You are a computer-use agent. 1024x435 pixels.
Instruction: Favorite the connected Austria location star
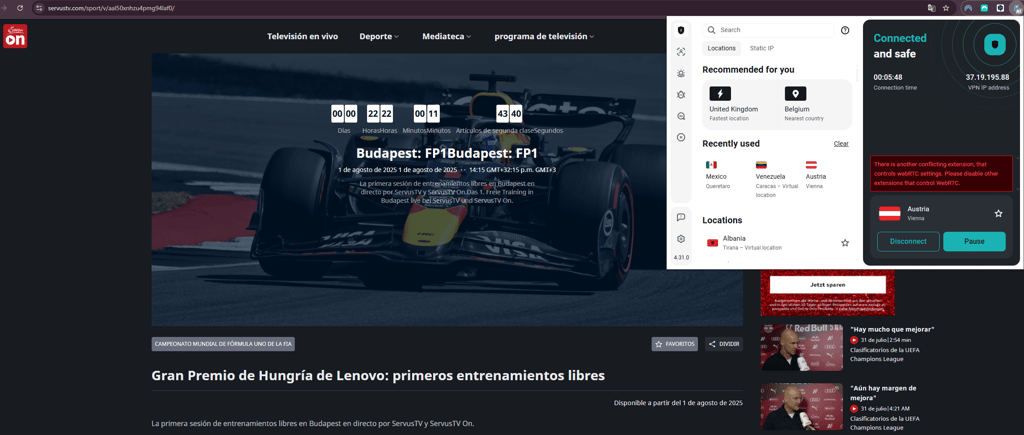[998, 214]
